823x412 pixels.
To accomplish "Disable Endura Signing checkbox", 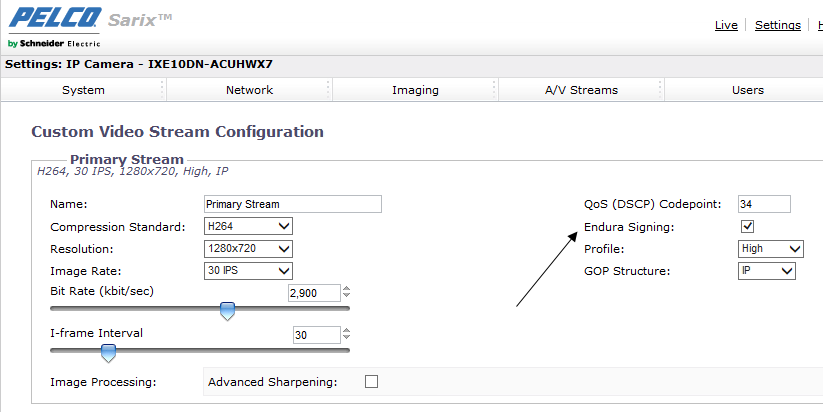I will click(747, 227).
